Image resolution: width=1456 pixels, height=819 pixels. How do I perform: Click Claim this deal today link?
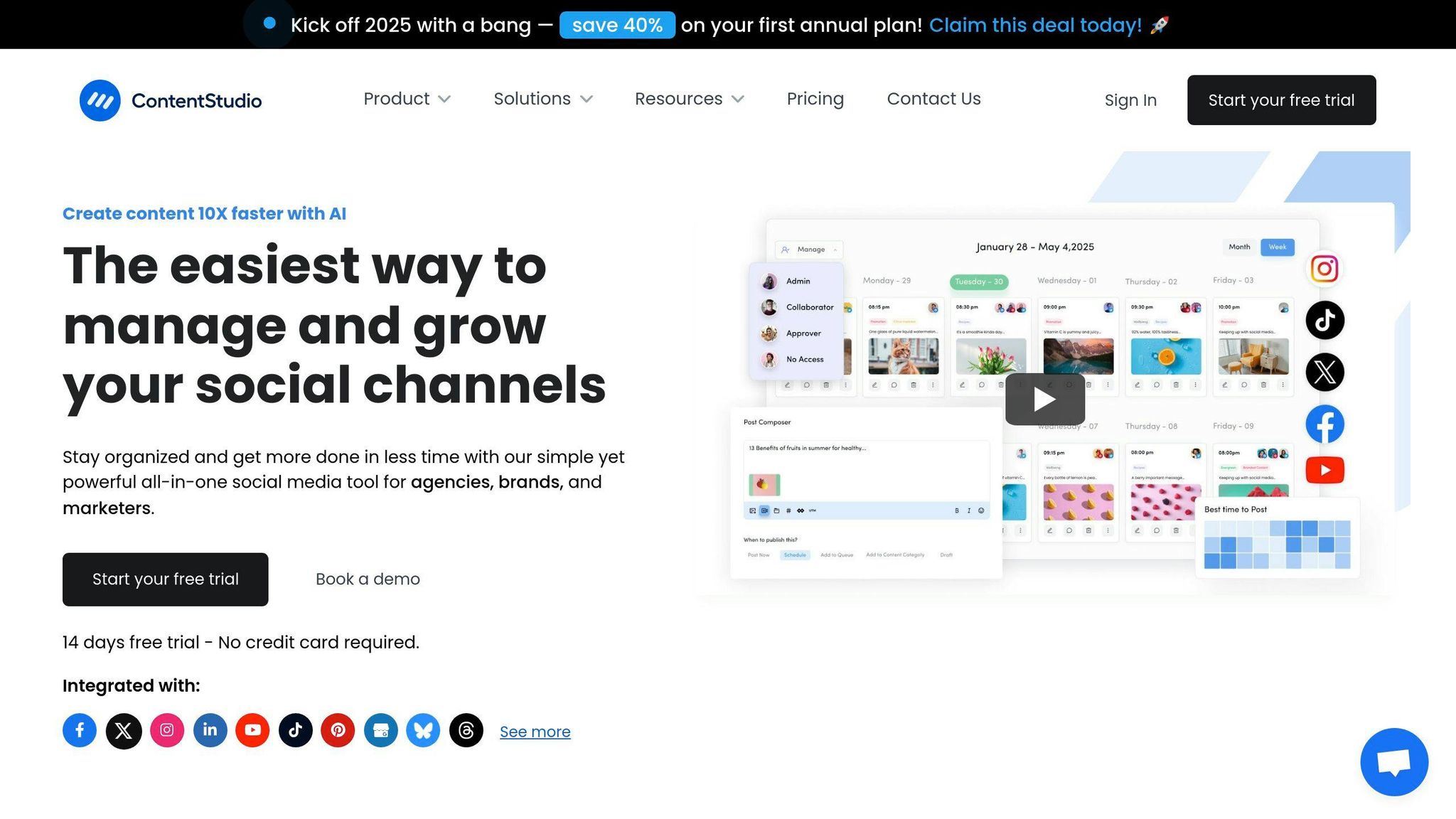pyautogui.click(x=1035, y=25)
